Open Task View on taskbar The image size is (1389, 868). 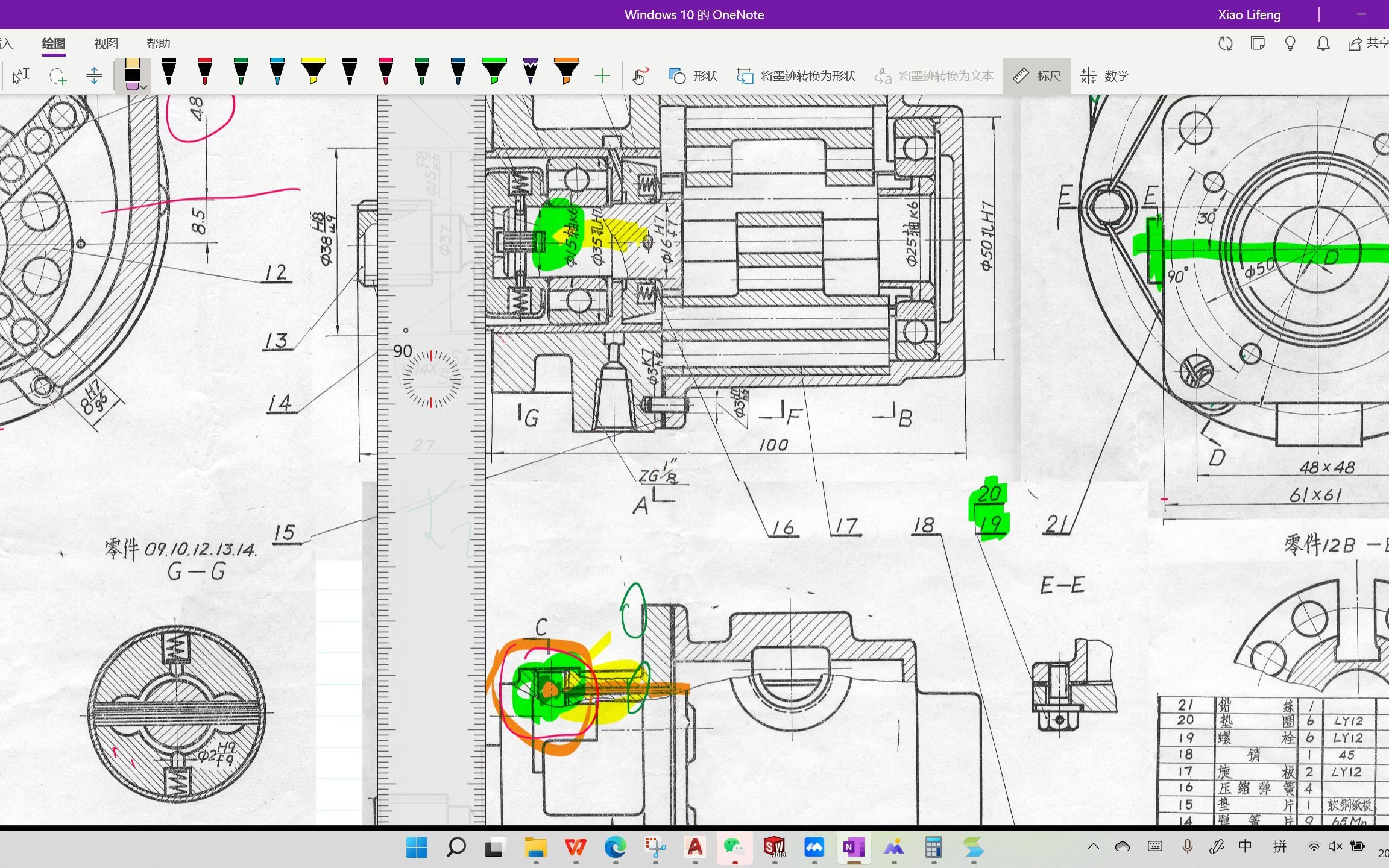click(x=495, y=848)
